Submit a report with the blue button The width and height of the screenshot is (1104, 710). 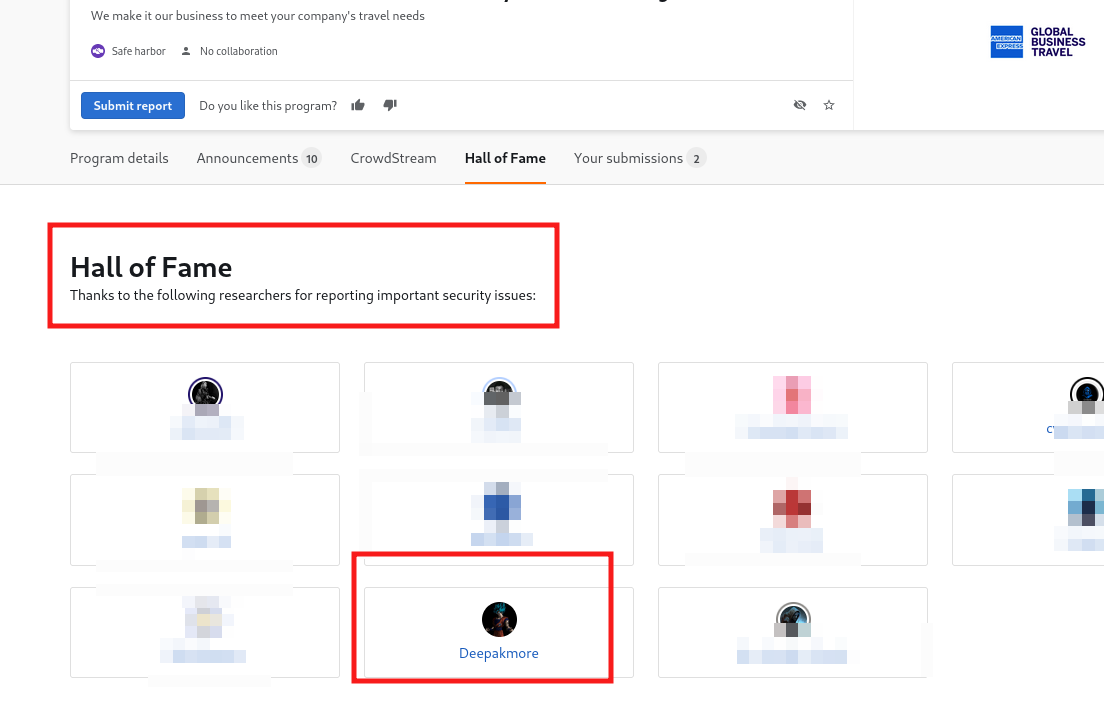[133, 105]
